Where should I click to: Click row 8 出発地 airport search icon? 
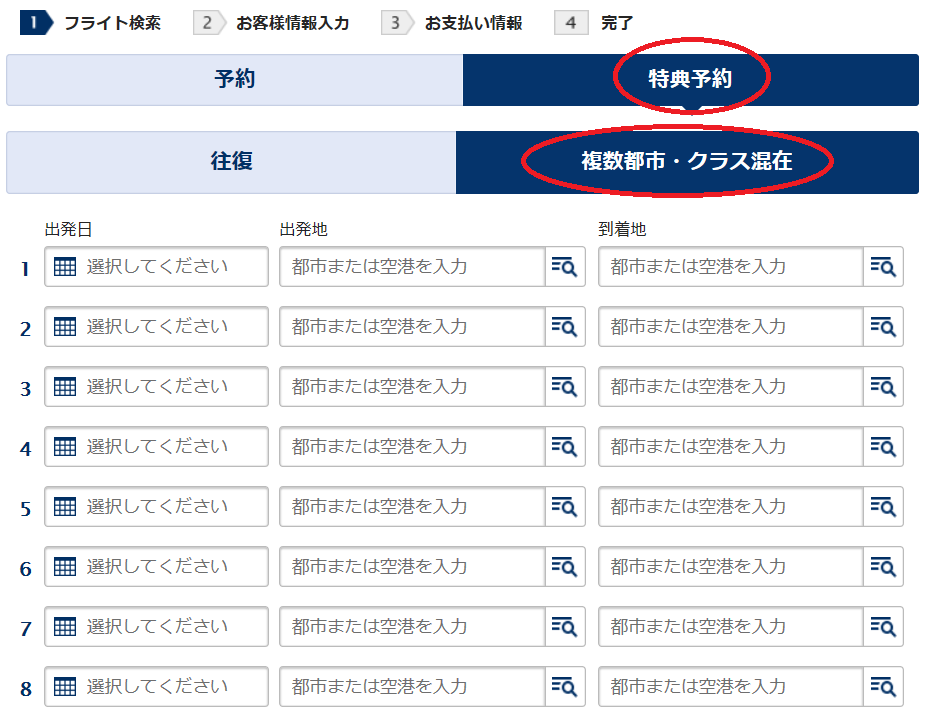point(565,687)
